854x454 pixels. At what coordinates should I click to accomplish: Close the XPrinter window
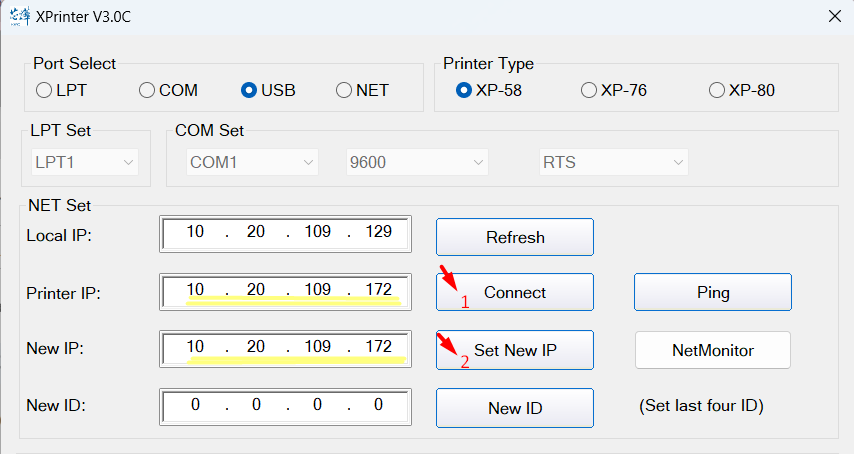tap(834, 16)
